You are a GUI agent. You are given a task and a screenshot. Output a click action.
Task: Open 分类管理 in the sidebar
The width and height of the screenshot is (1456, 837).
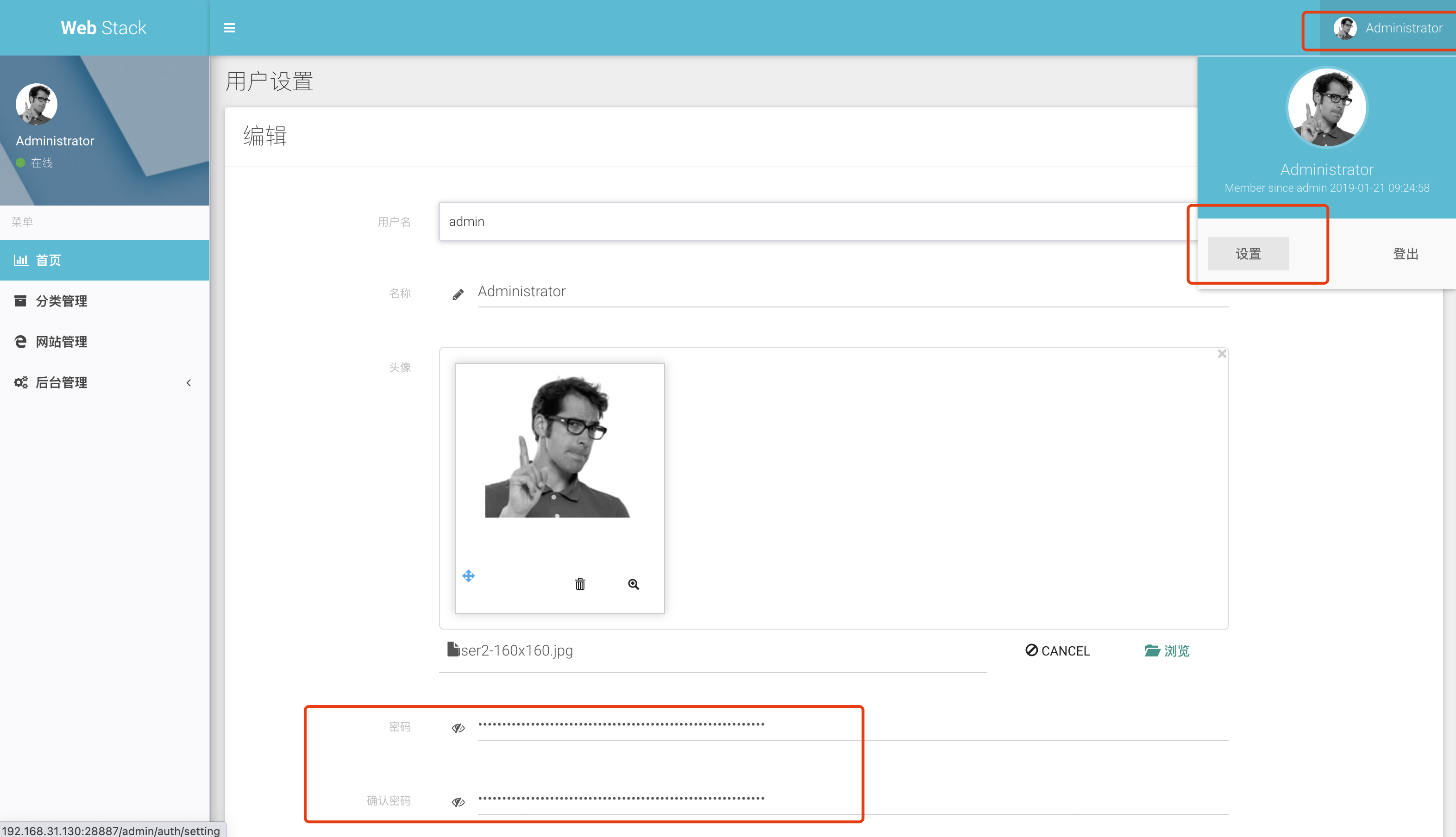(61, 301)
